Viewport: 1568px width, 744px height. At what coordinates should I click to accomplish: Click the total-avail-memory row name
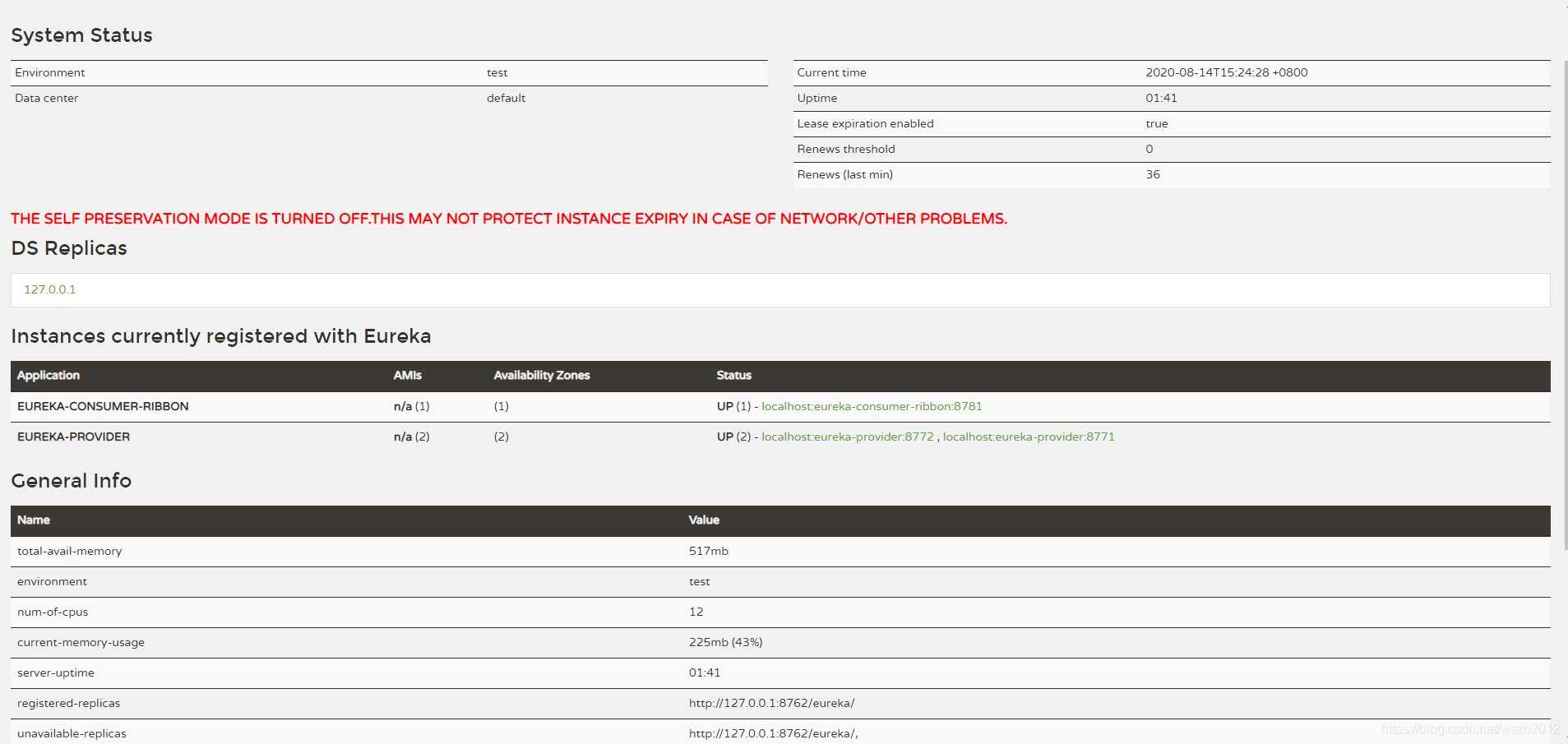(69, 551)
